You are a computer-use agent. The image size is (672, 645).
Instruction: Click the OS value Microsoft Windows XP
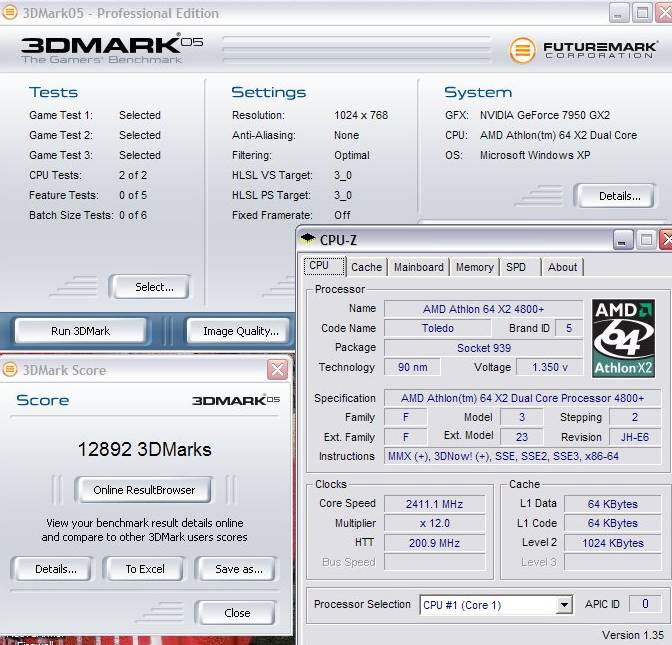coord(535,155)
